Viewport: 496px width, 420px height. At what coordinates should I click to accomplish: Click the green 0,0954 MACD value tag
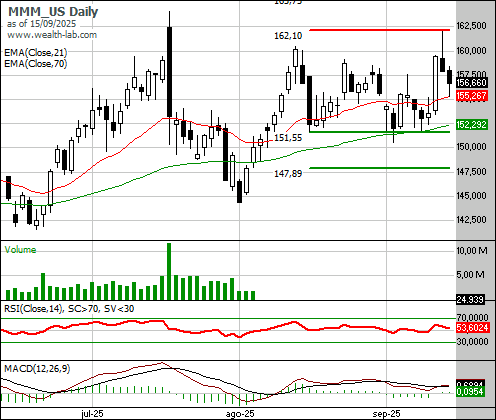(470, 392)
